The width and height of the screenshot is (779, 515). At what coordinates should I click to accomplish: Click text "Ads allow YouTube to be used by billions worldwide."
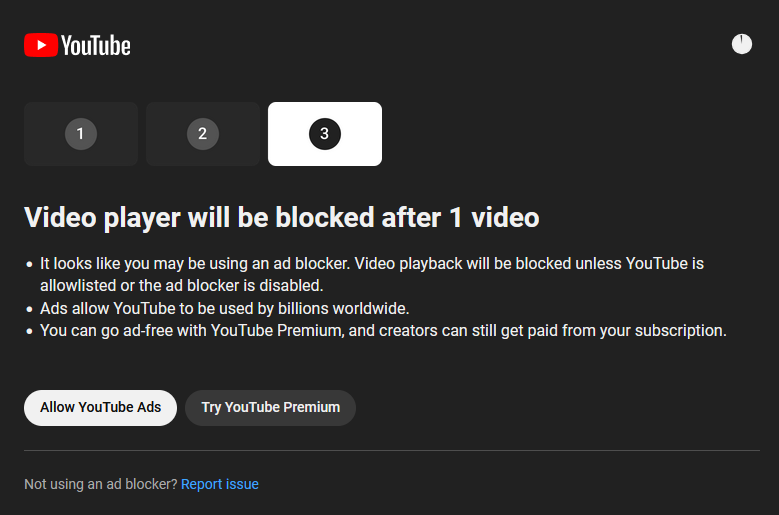[x=225, y=308]
